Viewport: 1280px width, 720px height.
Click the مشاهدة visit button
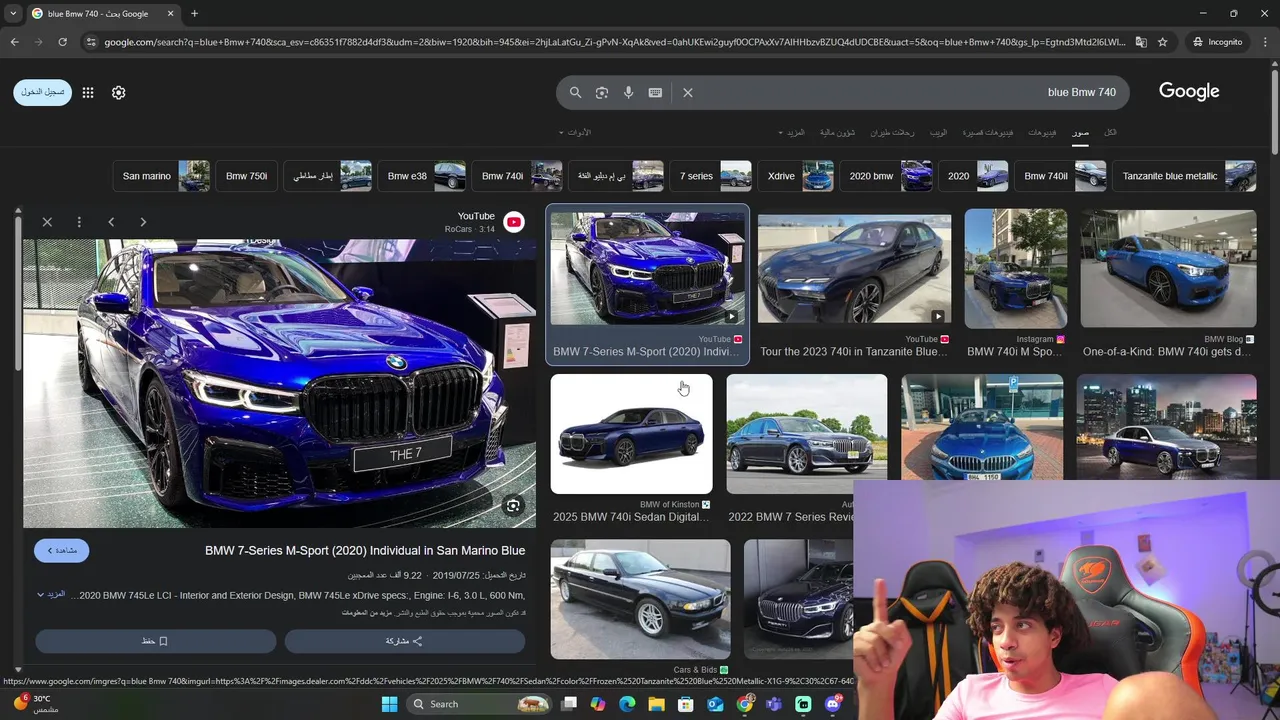(x=61, y=550)
